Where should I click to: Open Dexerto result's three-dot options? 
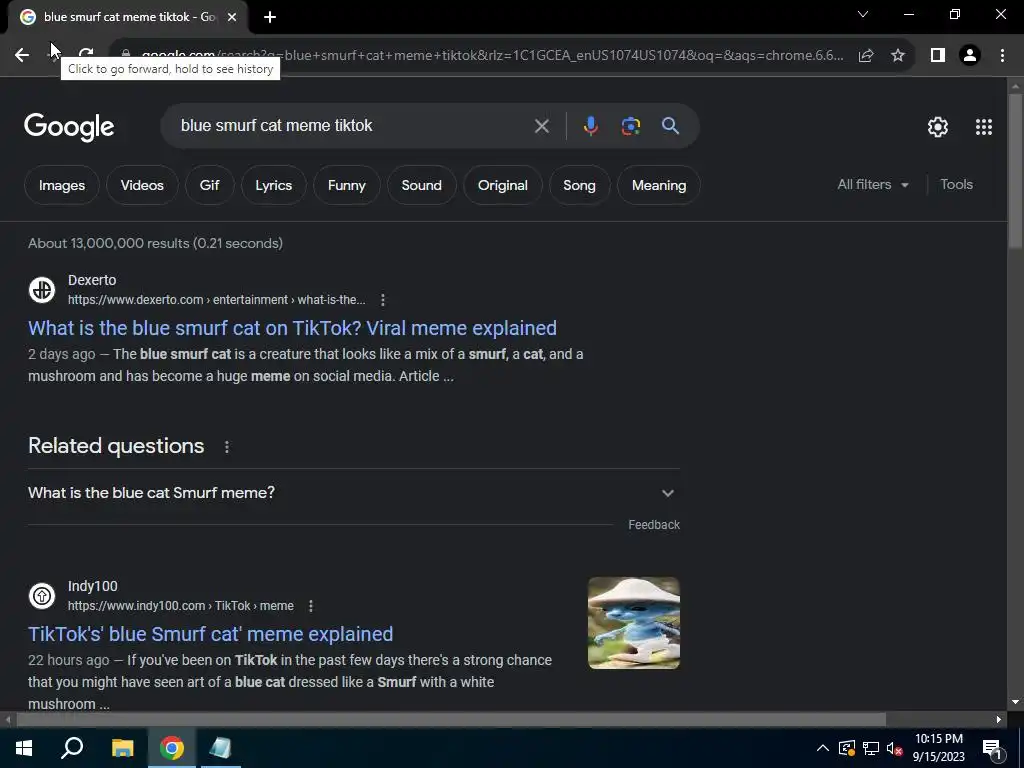click(383, 300)
